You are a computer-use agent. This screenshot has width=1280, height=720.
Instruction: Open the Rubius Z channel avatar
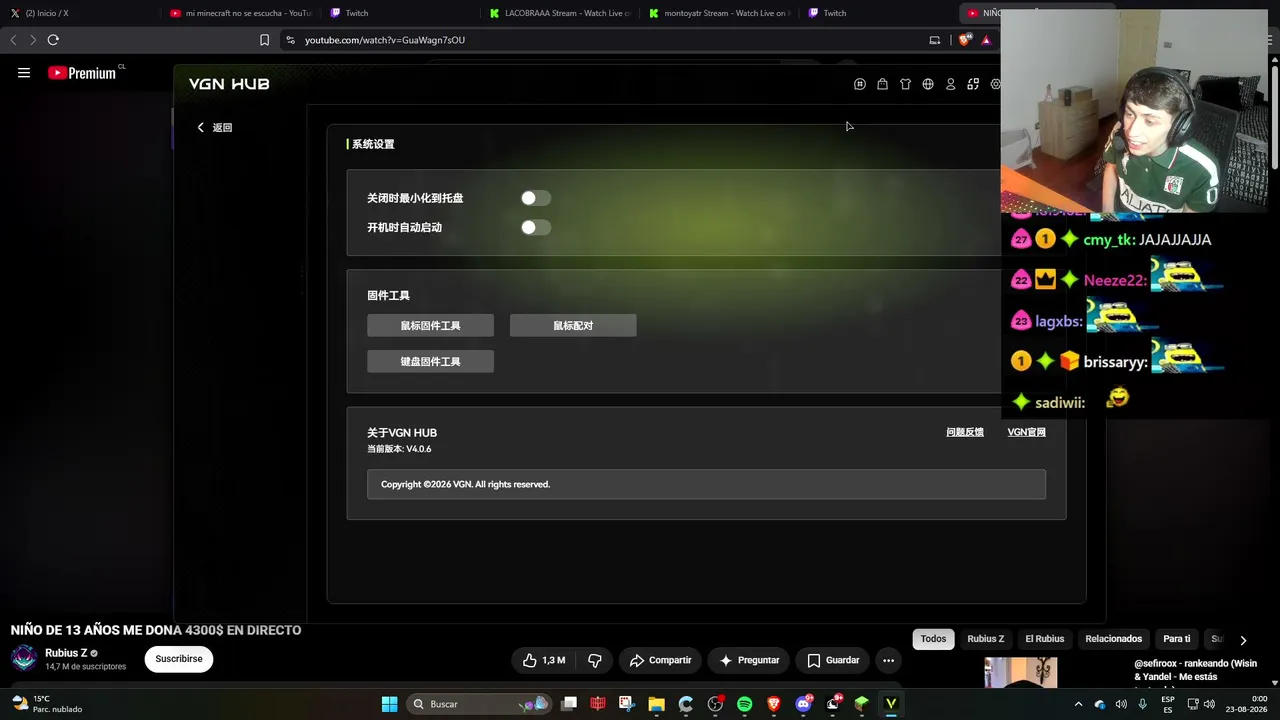coord(24,658)
